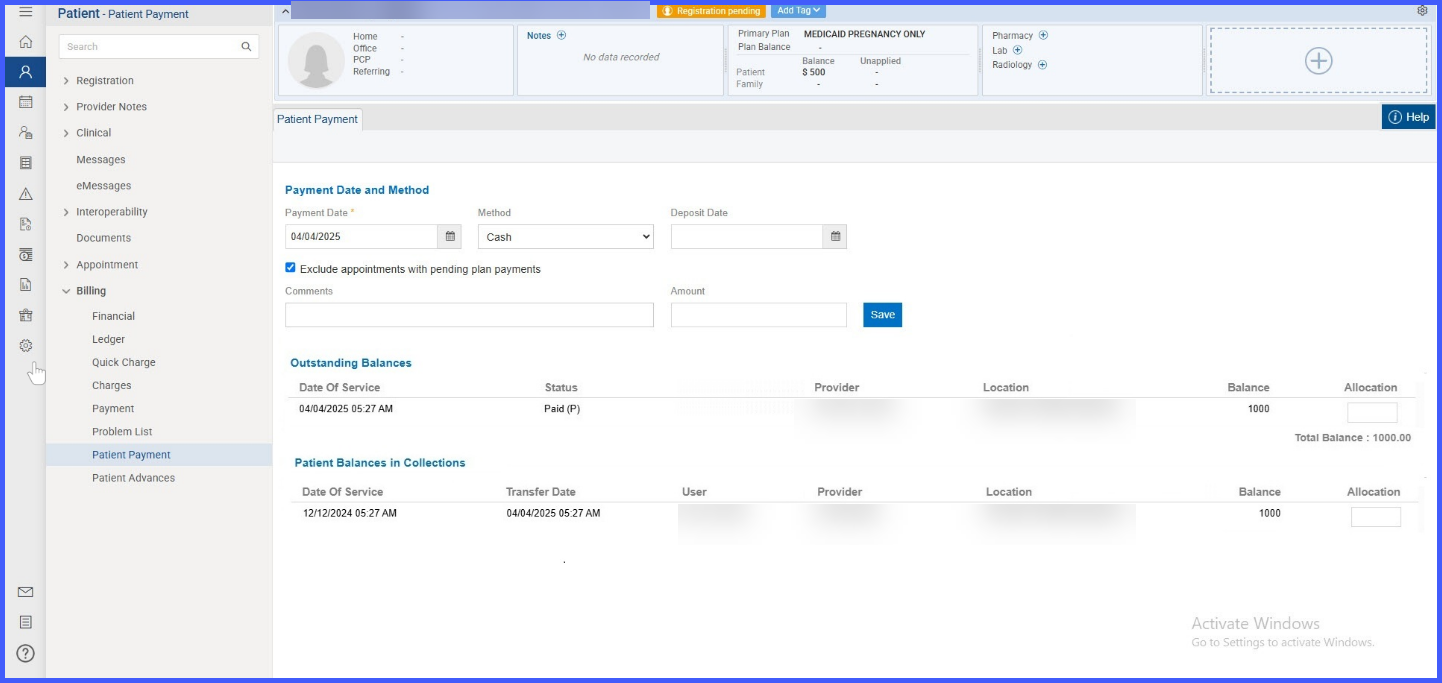
Task: Open Quick Charge under Billing
Action: pos(124,362)
